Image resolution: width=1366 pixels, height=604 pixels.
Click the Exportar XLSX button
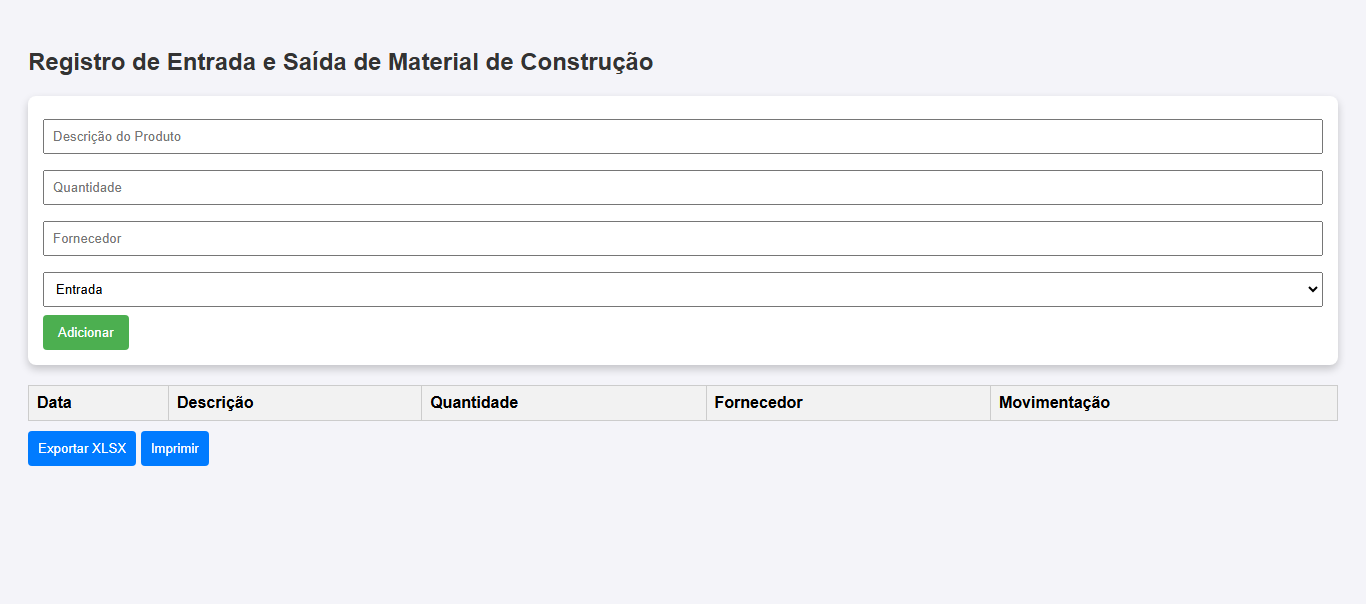[x=82, y=449]
